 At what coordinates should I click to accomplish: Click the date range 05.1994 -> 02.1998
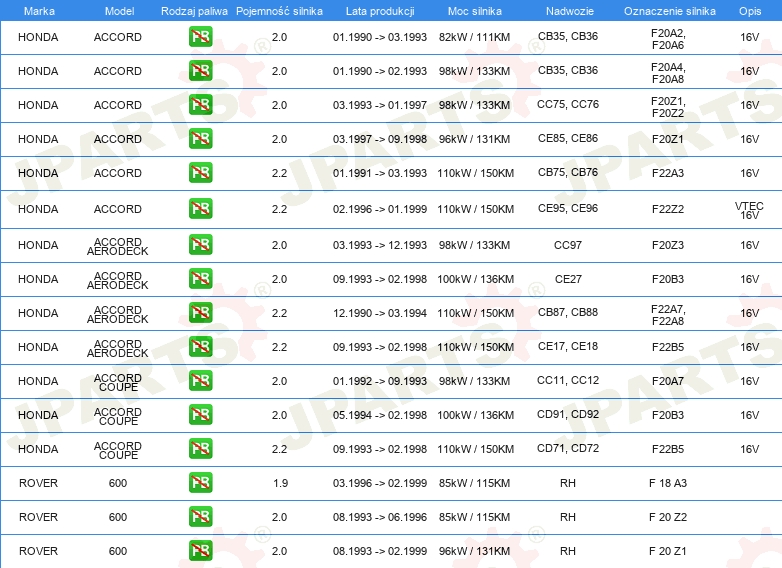point(380,415)
